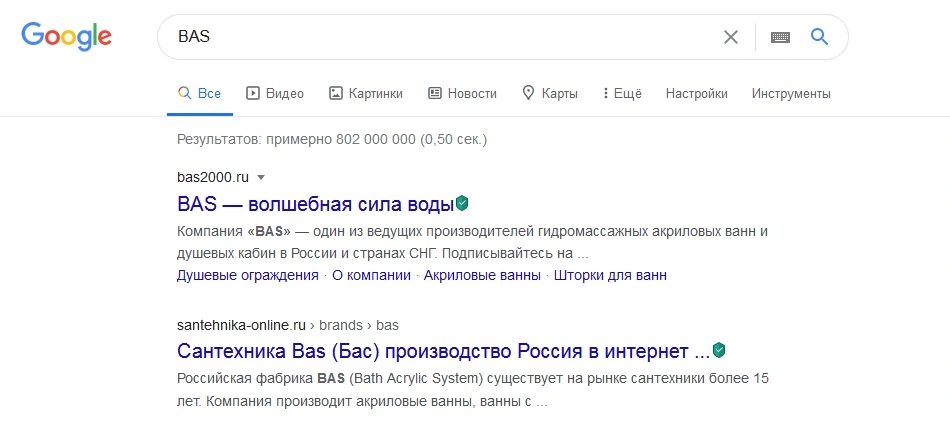
Task: Switch to the Видео tab
Action: (x=274, y=93)
